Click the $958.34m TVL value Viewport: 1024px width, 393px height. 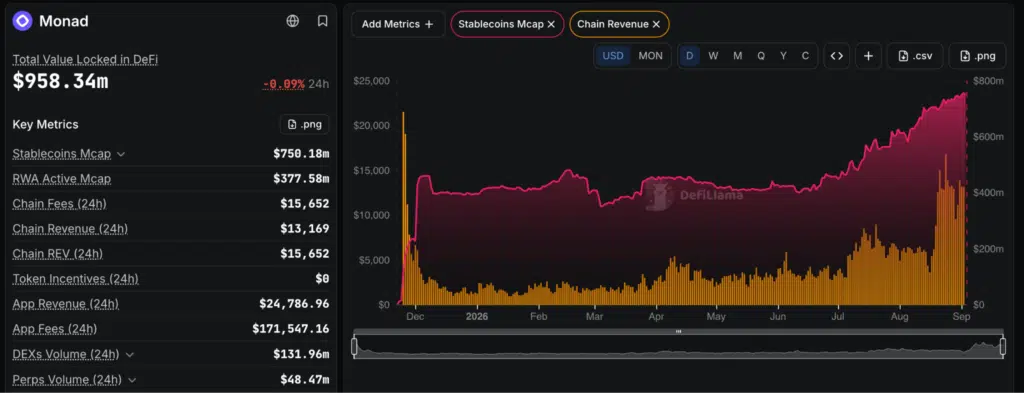click(x=61, y=82)
